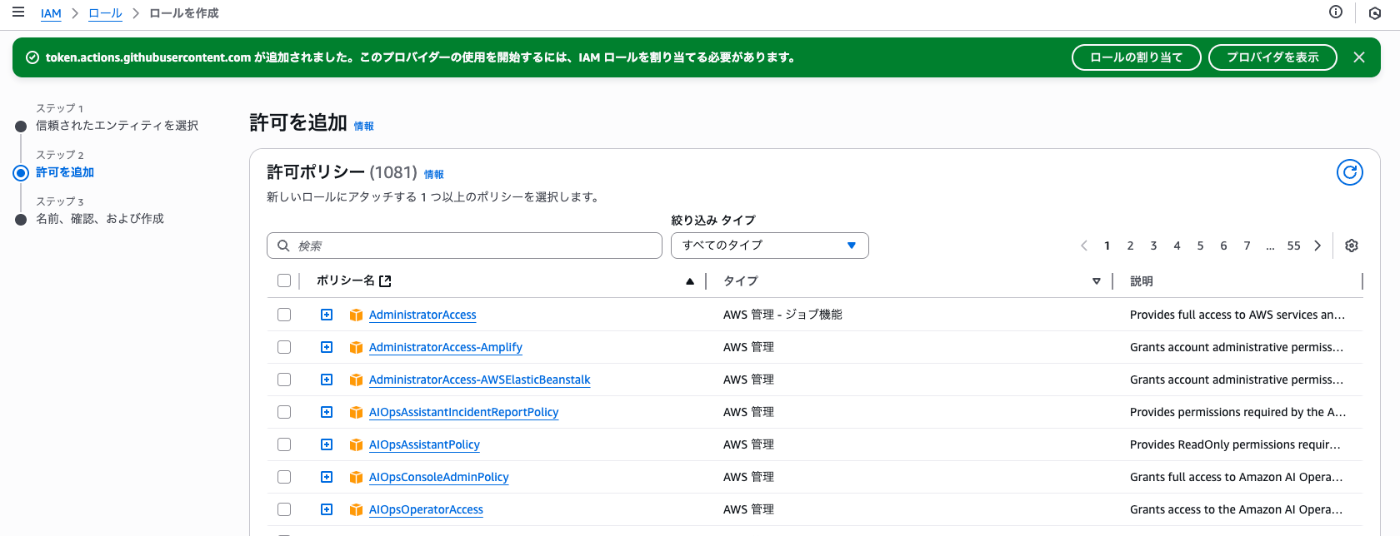The height and width of the screenshot is (536, 1400).
Task: Expand the AIOpsConsoleAdminPolicy details
Action: pos(326,478)
